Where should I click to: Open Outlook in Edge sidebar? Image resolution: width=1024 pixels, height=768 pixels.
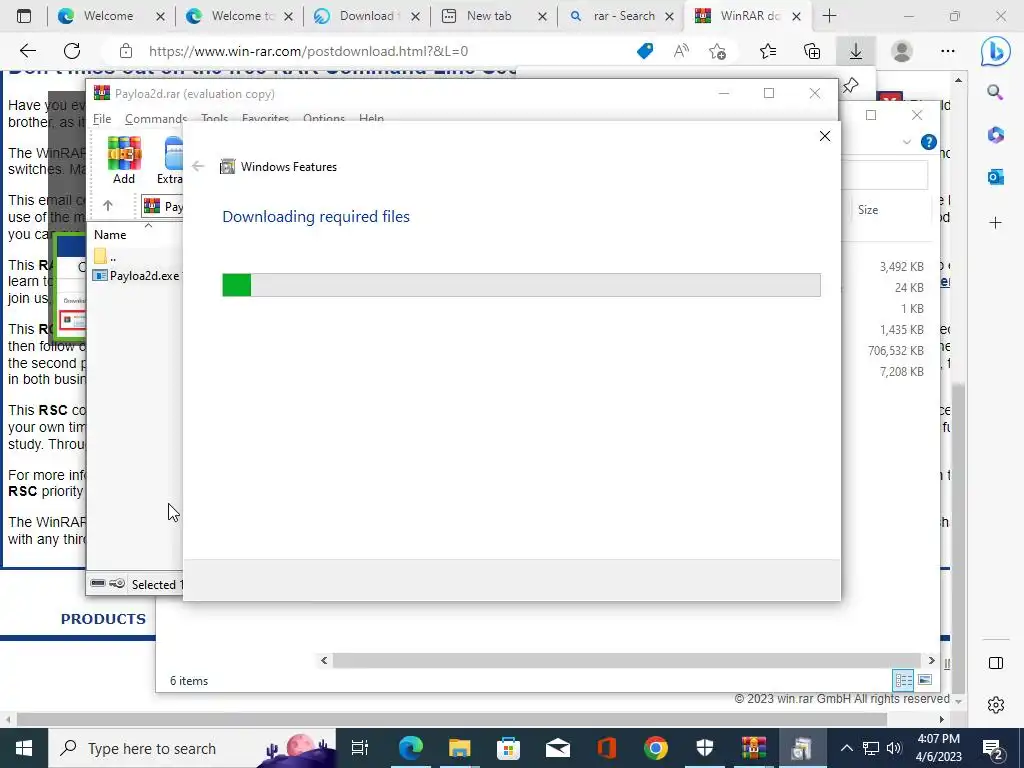995,176
